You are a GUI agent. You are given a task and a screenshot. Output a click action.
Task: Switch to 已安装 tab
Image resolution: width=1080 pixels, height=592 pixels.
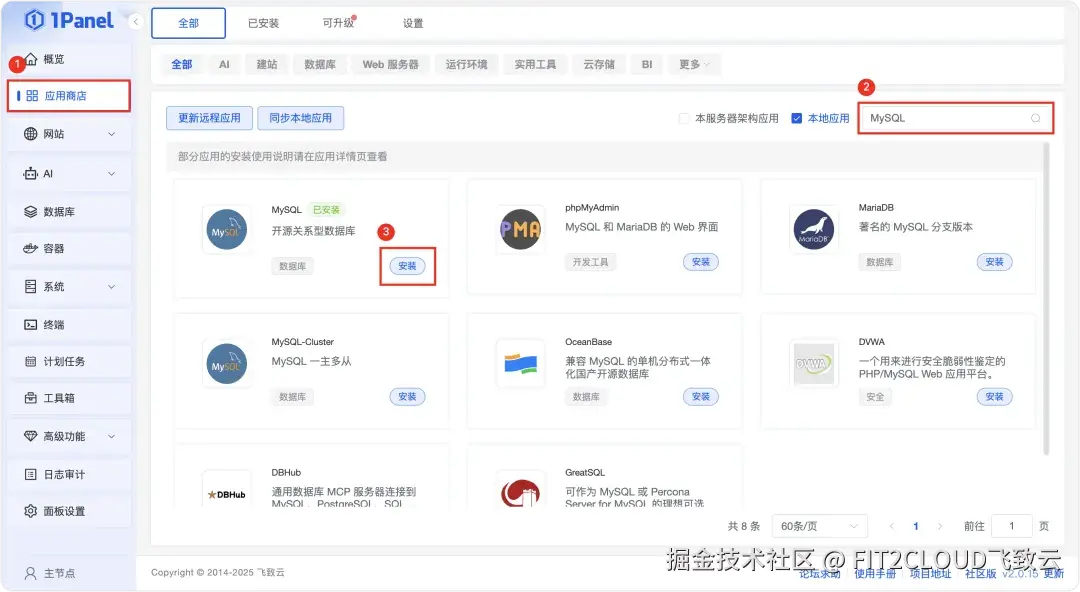click(263, 23)
